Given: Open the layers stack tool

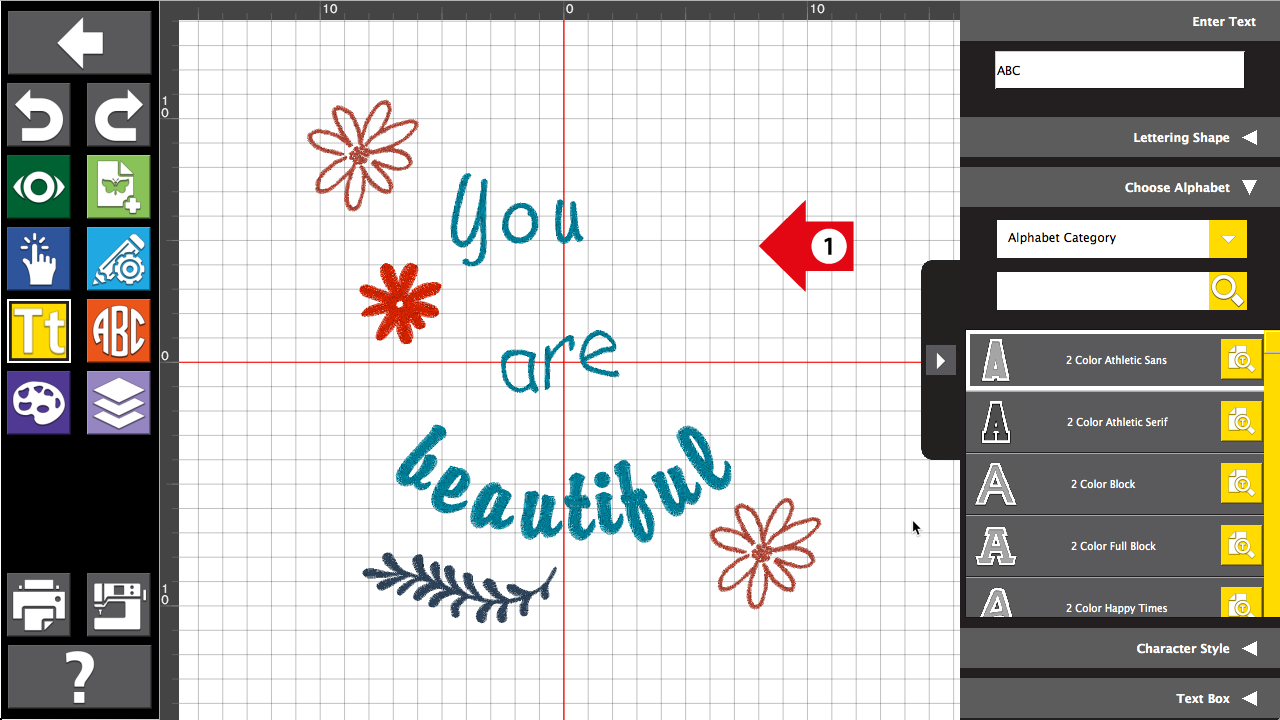Looking at the screenshot, I should (118, 403).
